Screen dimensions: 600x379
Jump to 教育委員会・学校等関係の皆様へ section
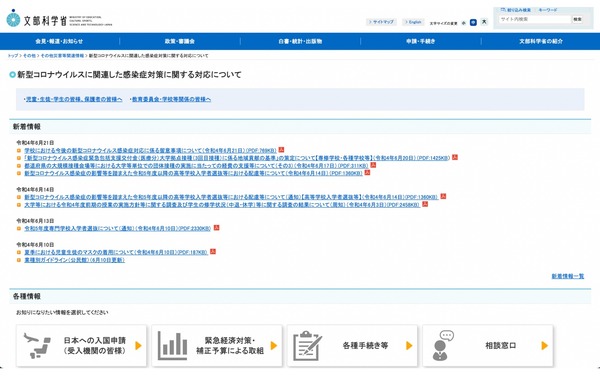(x=171, y=99)
